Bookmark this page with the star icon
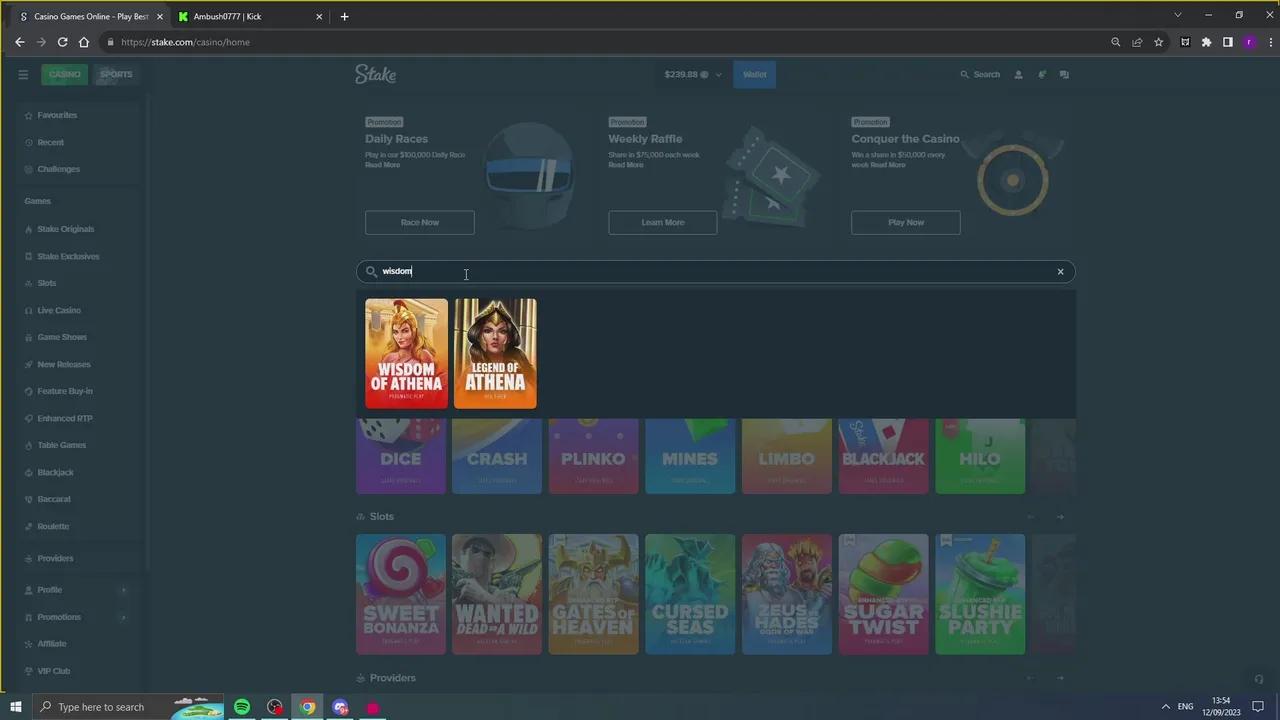 (x=1159, y=42)
